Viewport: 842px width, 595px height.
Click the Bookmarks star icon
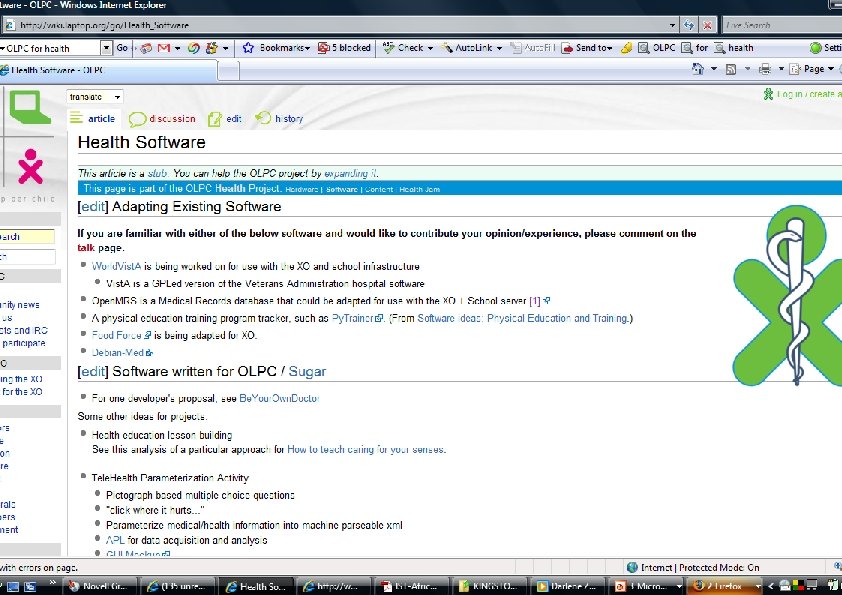pos(248,48)
